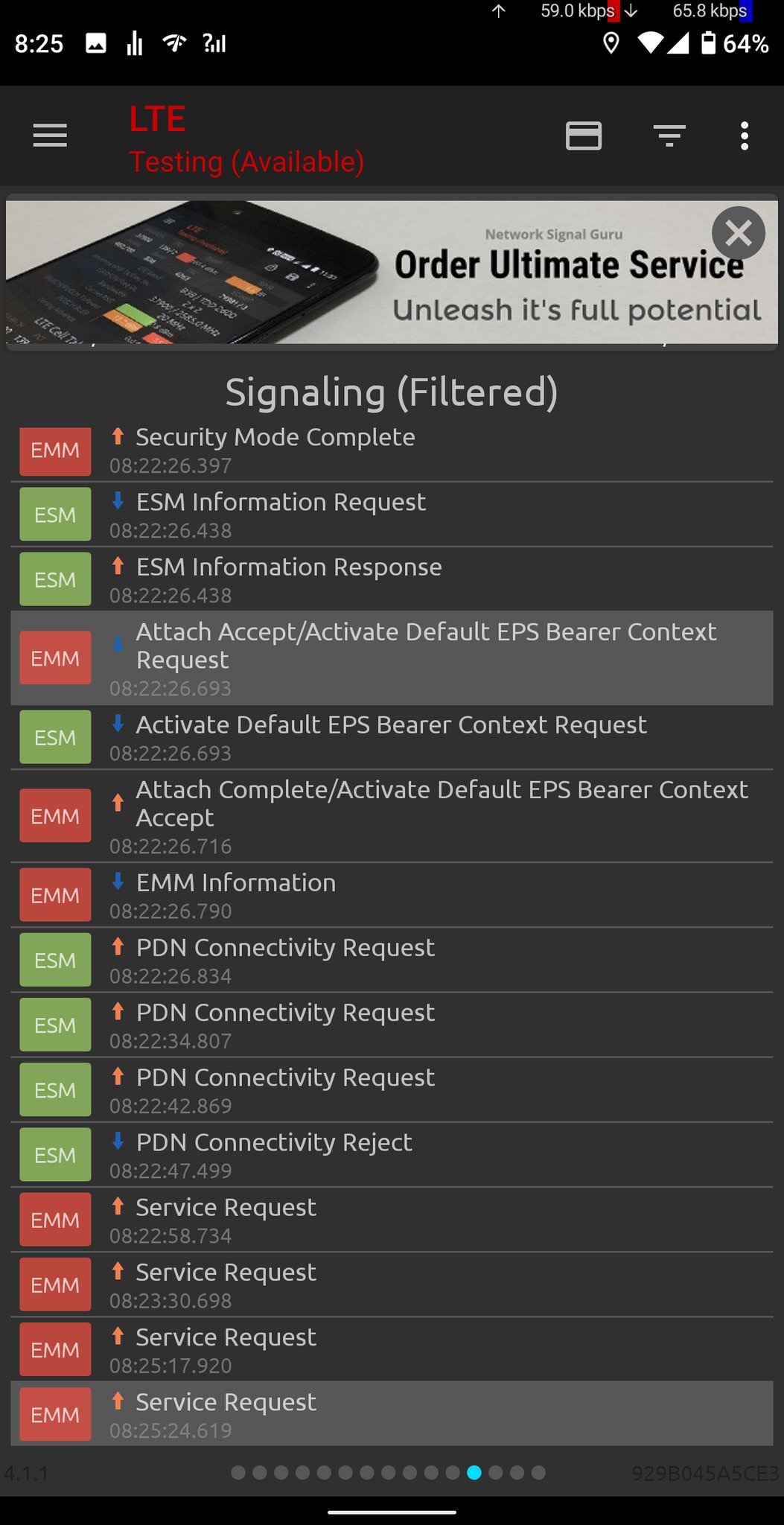Open the hamburger navigation menu

50,136
